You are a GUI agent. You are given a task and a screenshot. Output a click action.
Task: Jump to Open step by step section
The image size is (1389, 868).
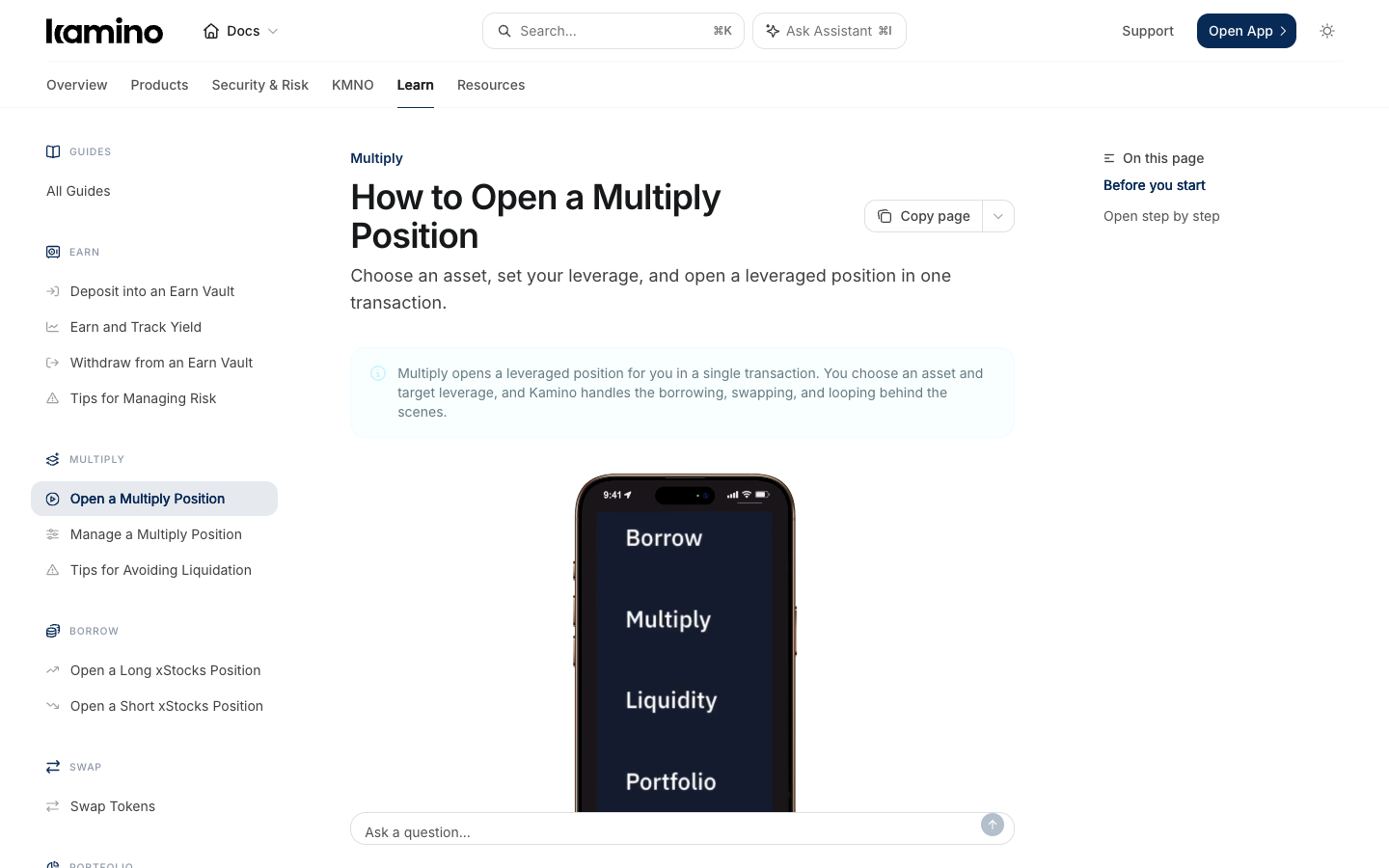1161,216
